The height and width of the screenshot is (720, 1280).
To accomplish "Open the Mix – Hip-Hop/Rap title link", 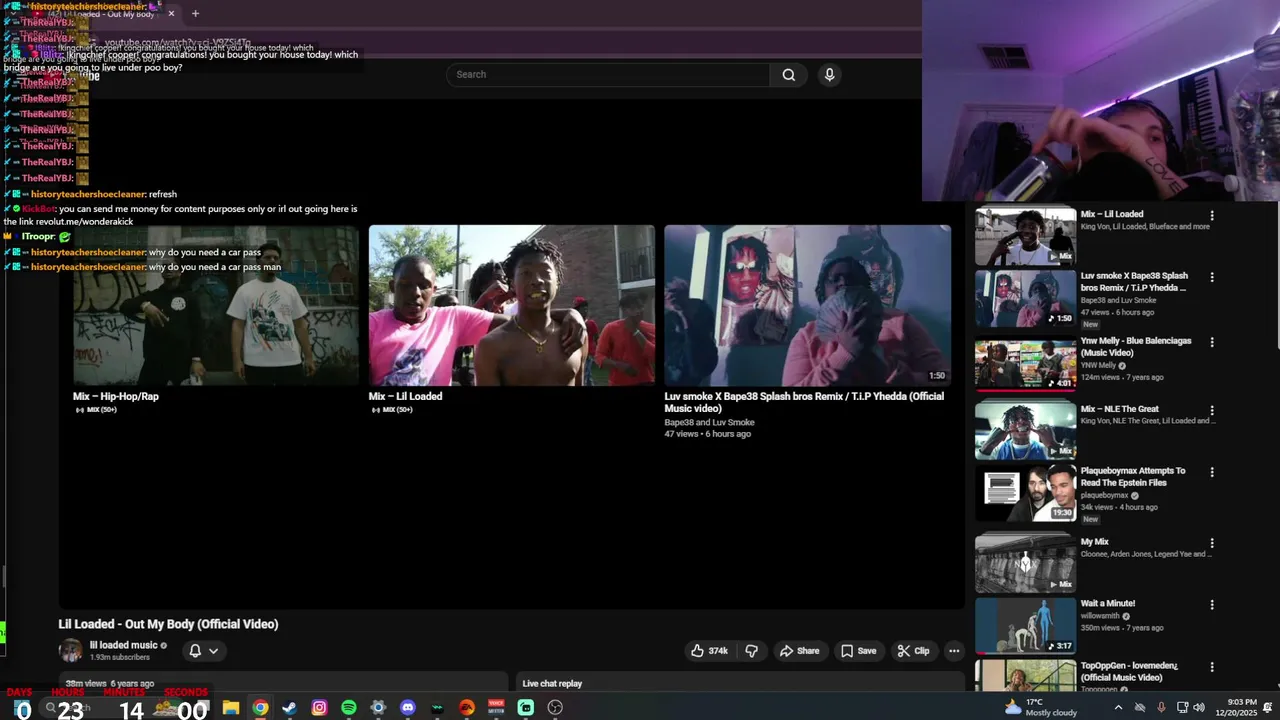I will 116,396.
